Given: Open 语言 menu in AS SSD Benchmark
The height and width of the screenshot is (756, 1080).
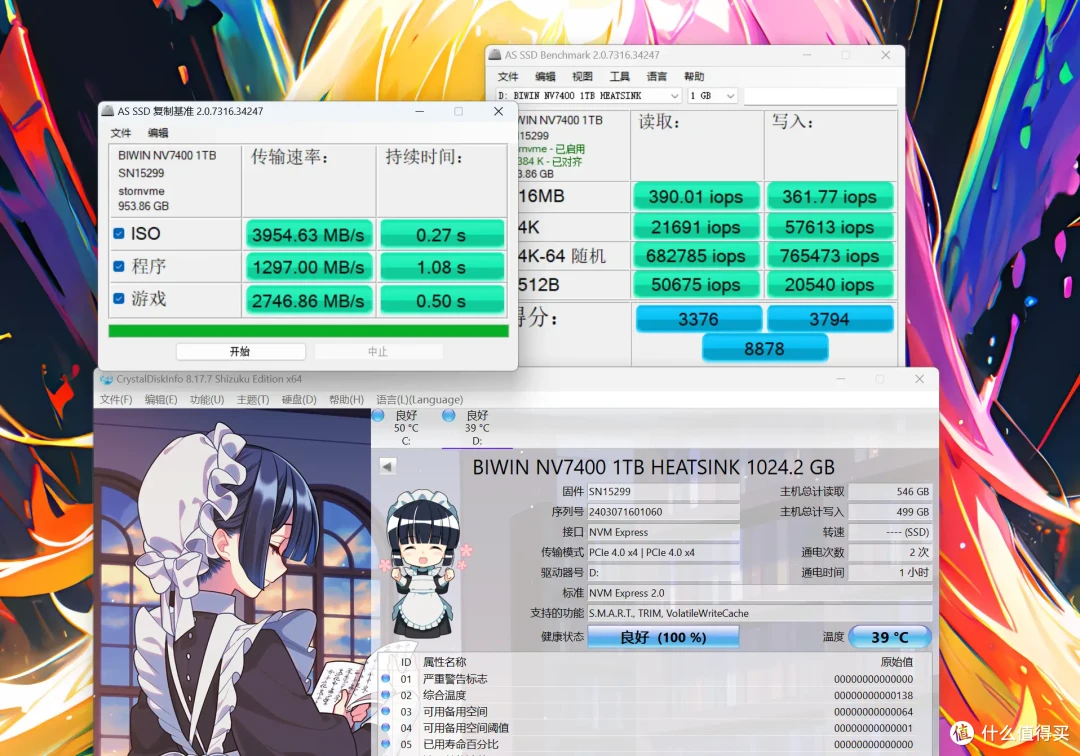Looking at the screenshot, I should coord(656,76).
